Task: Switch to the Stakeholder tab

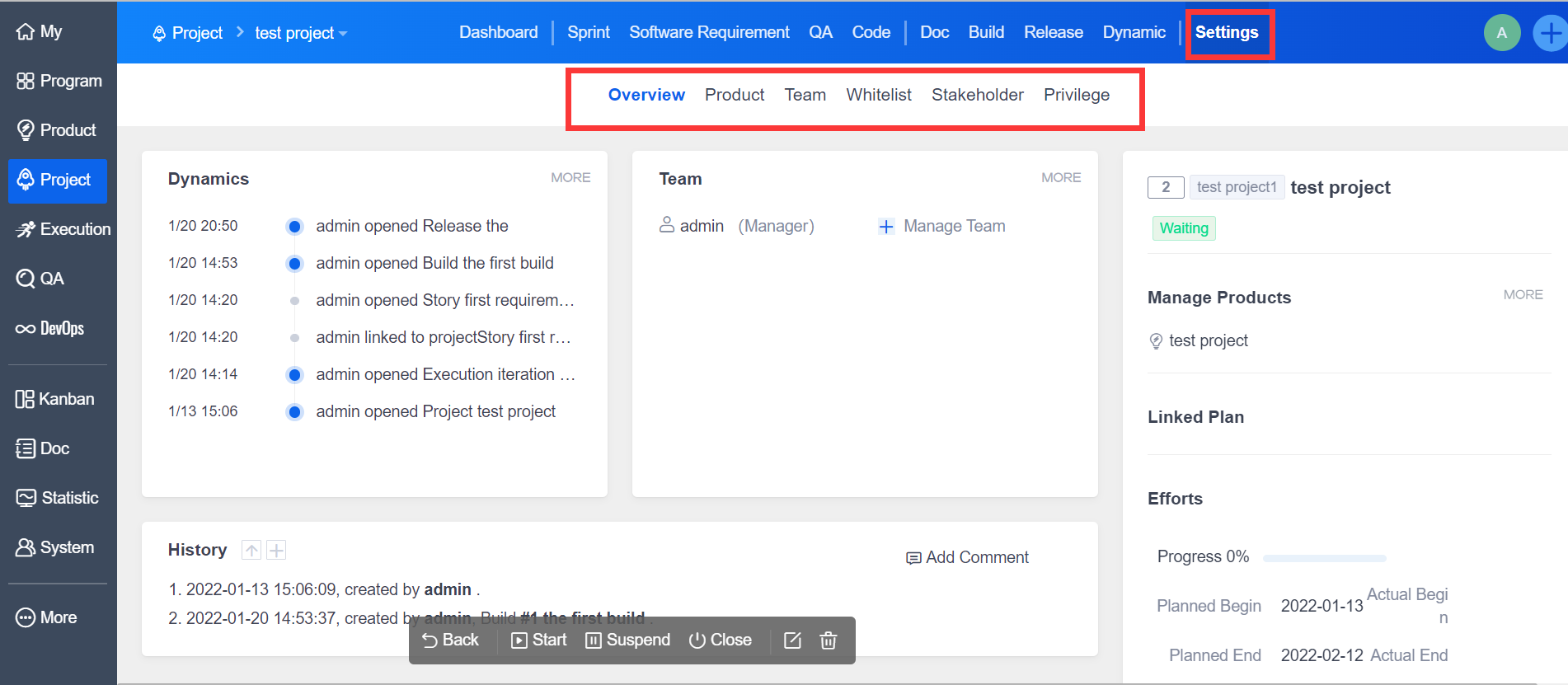Action: (x=977, y=95)
